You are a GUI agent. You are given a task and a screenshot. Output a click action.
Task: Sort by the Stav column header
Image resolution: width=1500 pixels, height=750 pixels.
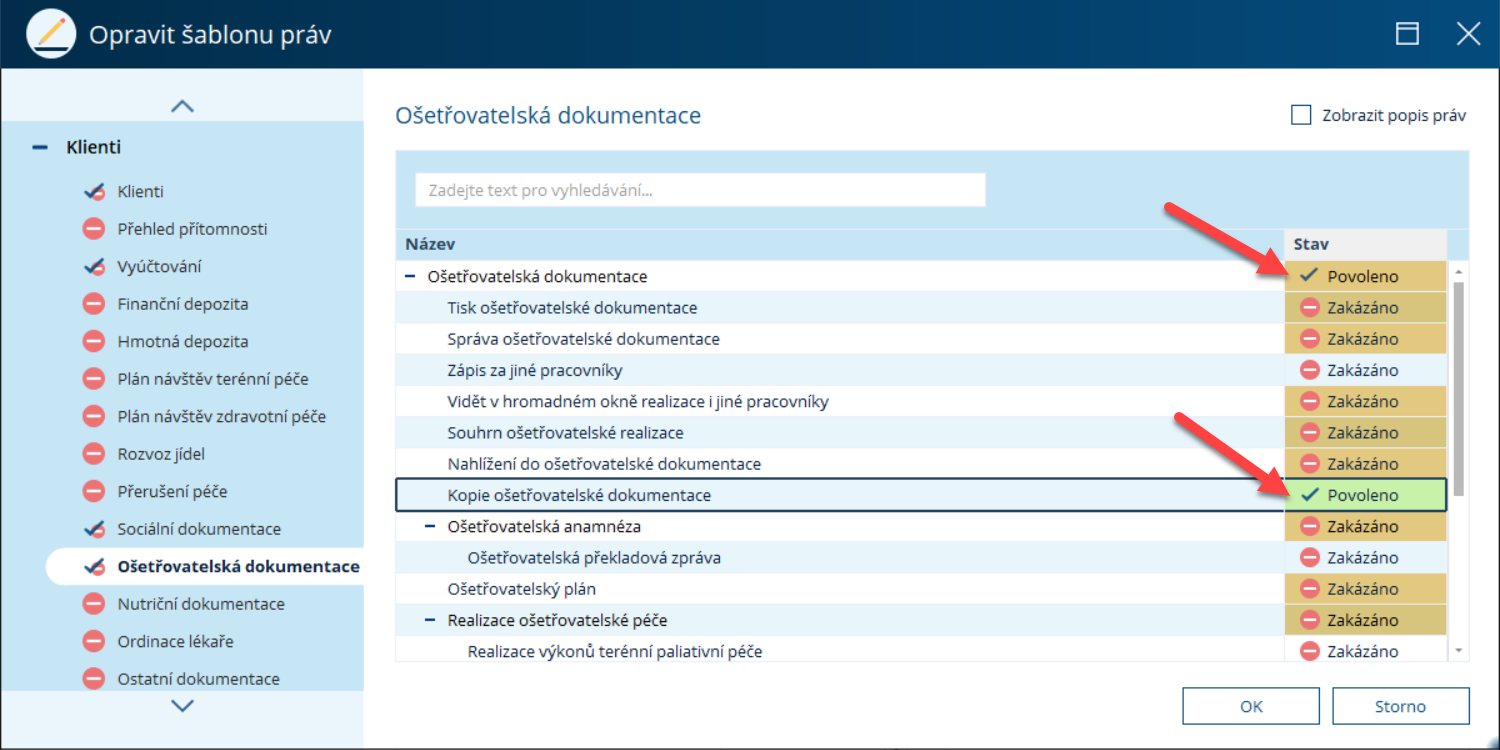coord(1365,244)
